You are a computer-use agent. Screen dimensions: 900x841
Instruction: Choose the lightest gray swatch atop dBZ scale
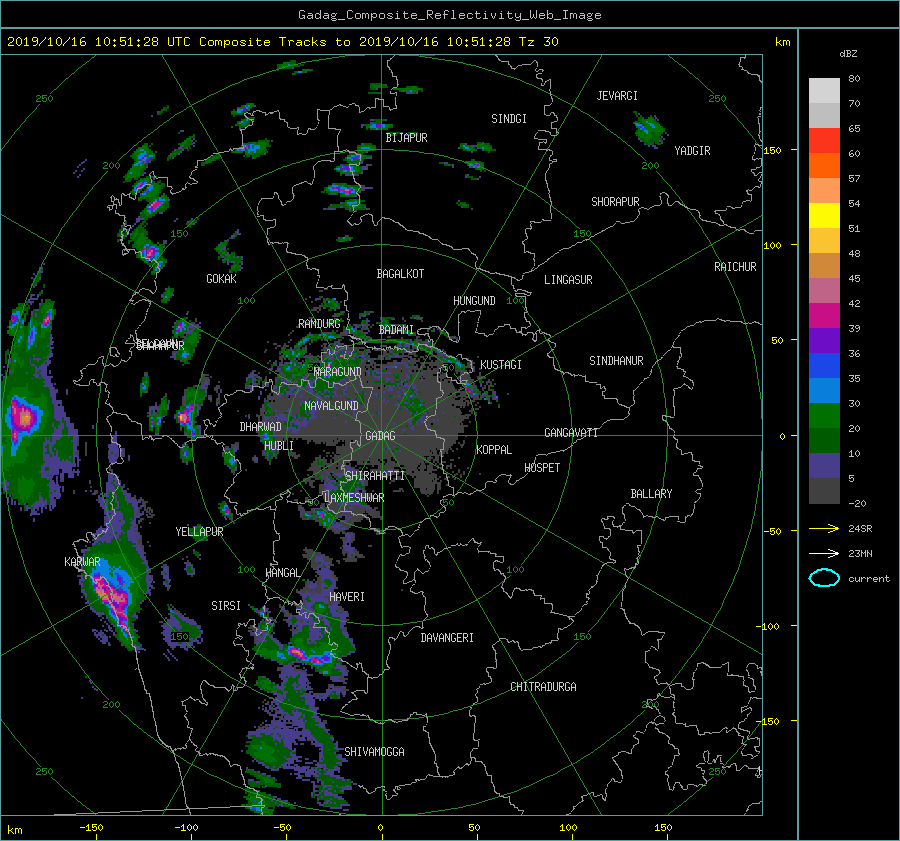click(x=824, y=90)
